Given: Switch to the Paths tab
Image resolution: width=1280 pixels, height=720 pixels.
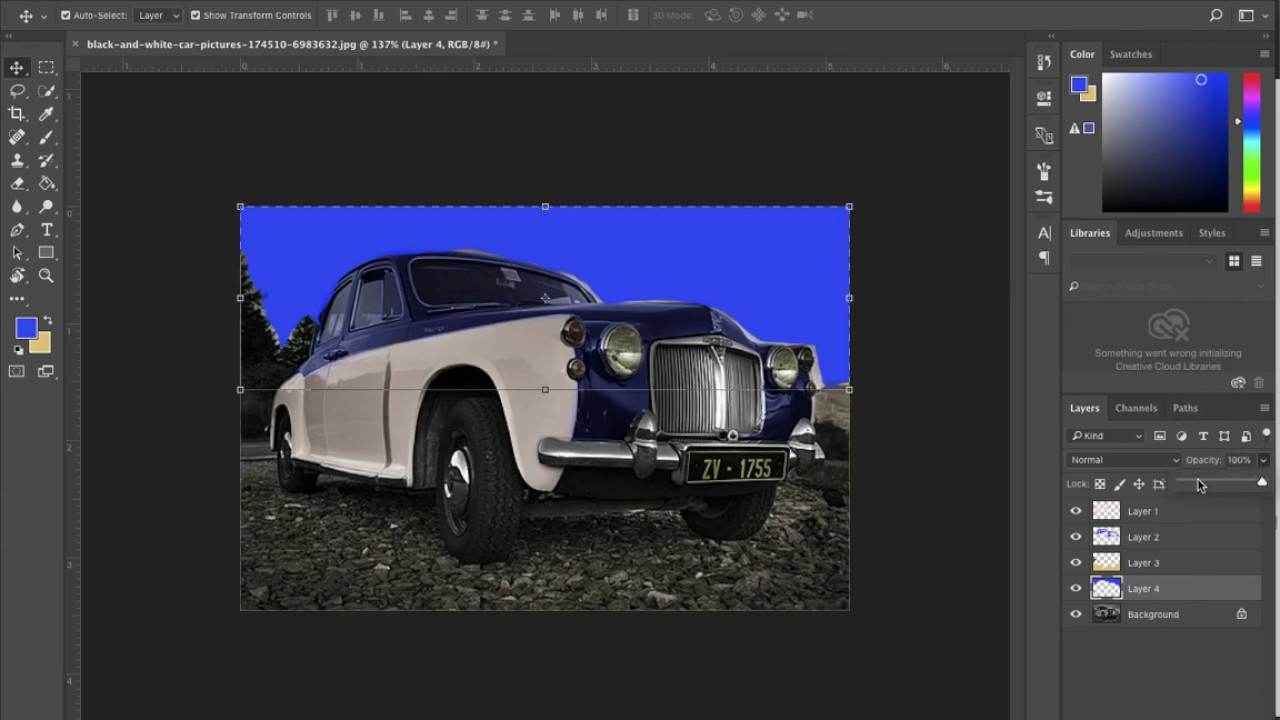Looking at the screenshot, I should click(1185, 408).
